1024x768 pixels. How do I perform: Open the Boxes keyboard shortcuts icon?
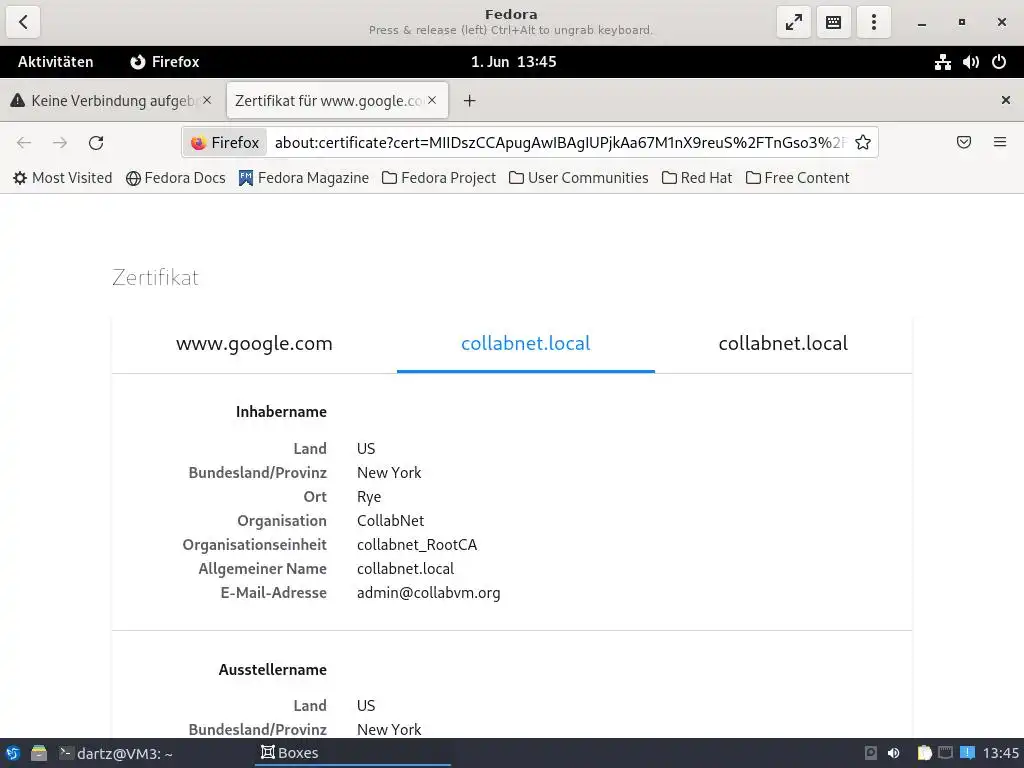coord(833,22)
